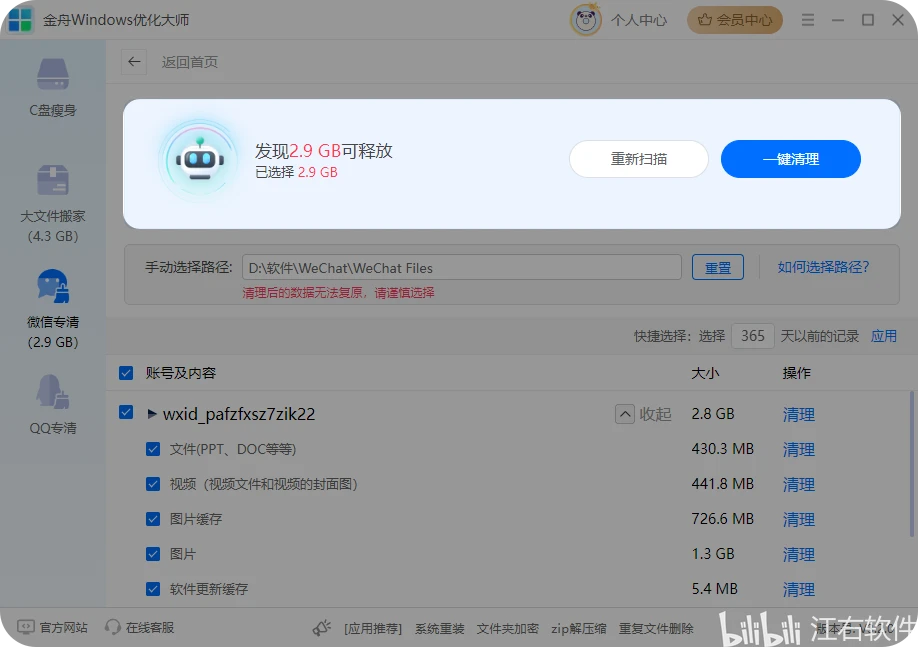Open 文件夹加密 recommended app
This screenshot has height=647, width=918.
pyautogui.click(x=507, y=628)
